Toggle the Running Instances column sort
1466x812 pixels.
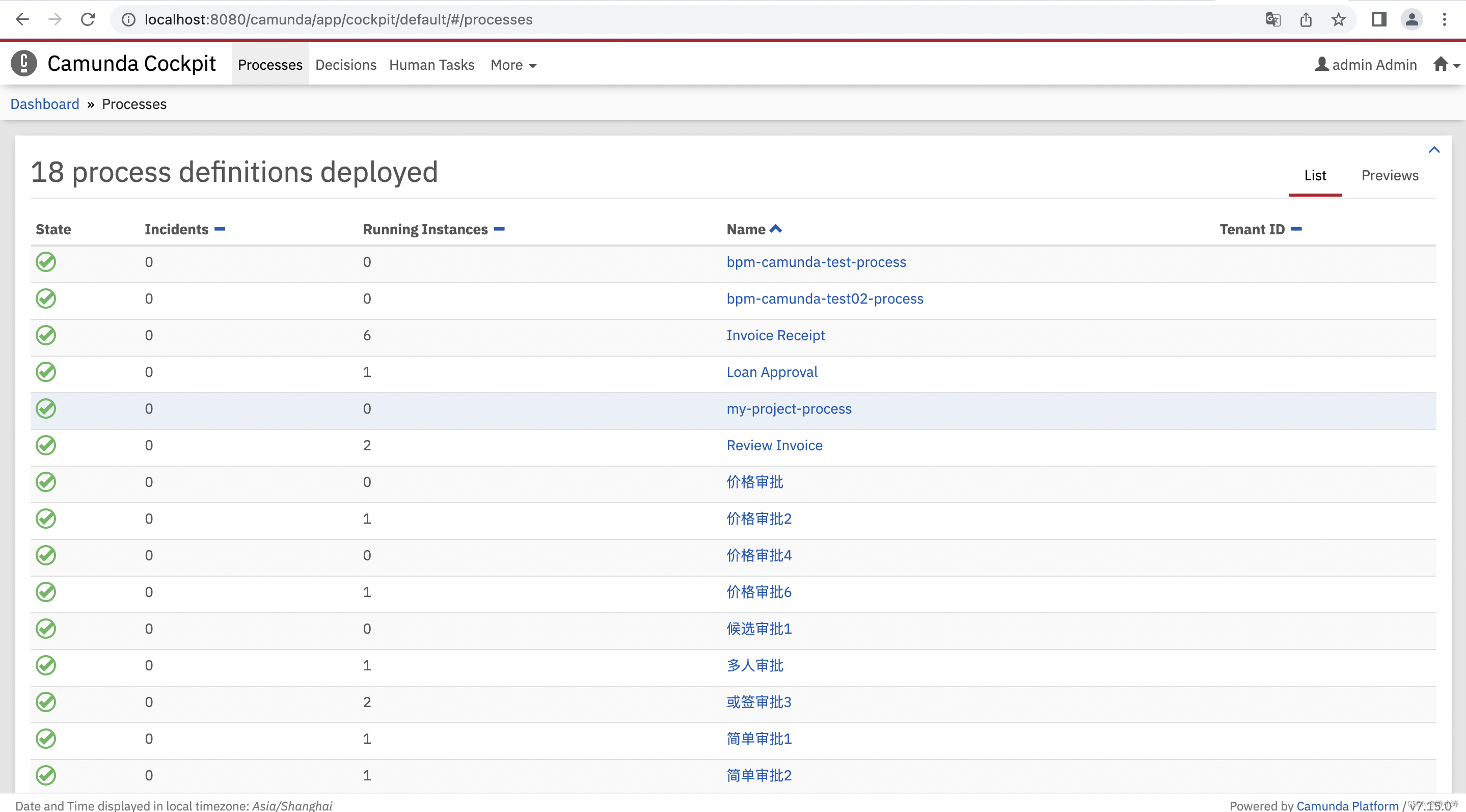click(x=499, y=228)
